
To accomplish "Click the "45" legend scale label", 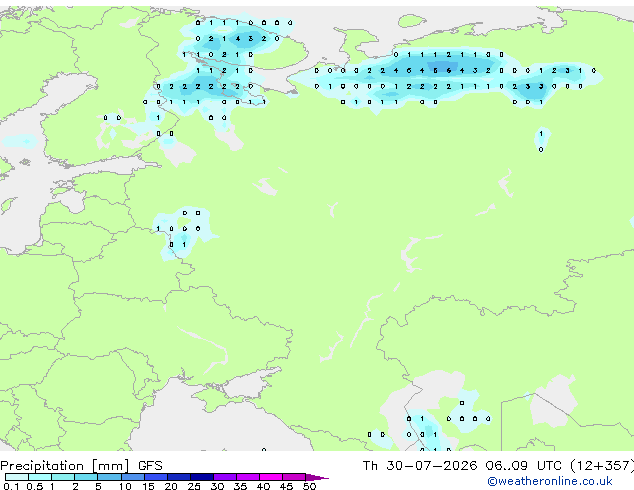I will pyautogui.click(x=286, y=486).
